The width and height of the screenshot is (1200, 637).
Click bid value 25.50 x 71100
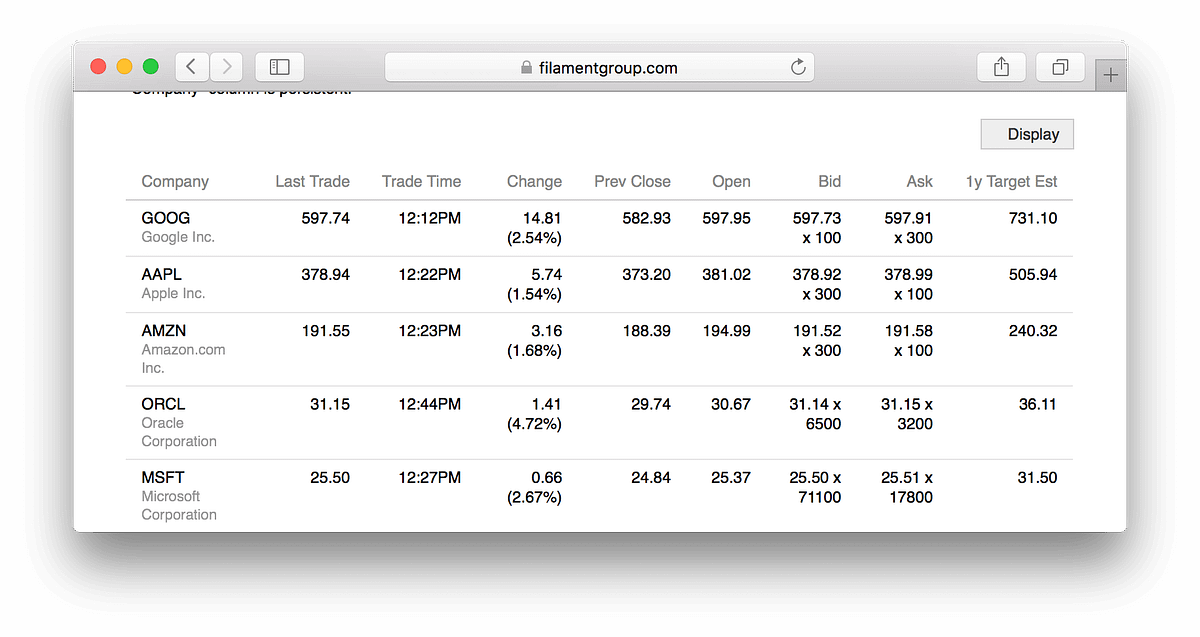point(815,487)
